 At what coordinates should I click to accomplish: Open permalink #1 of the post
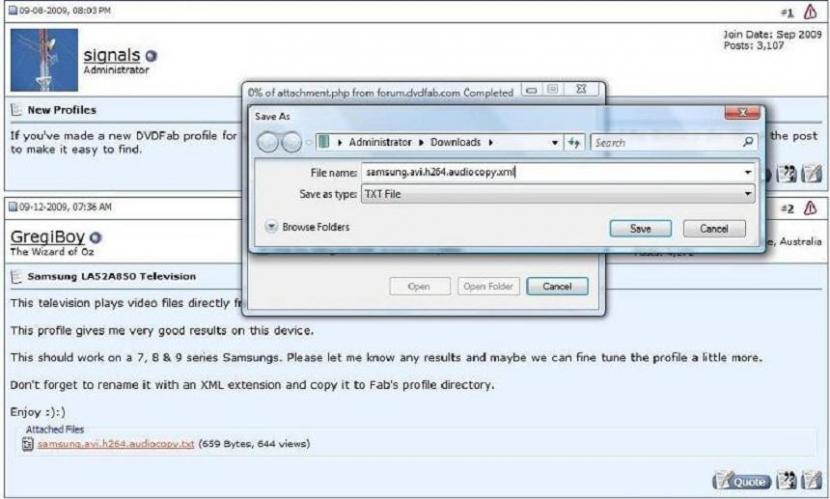(787, 12)
